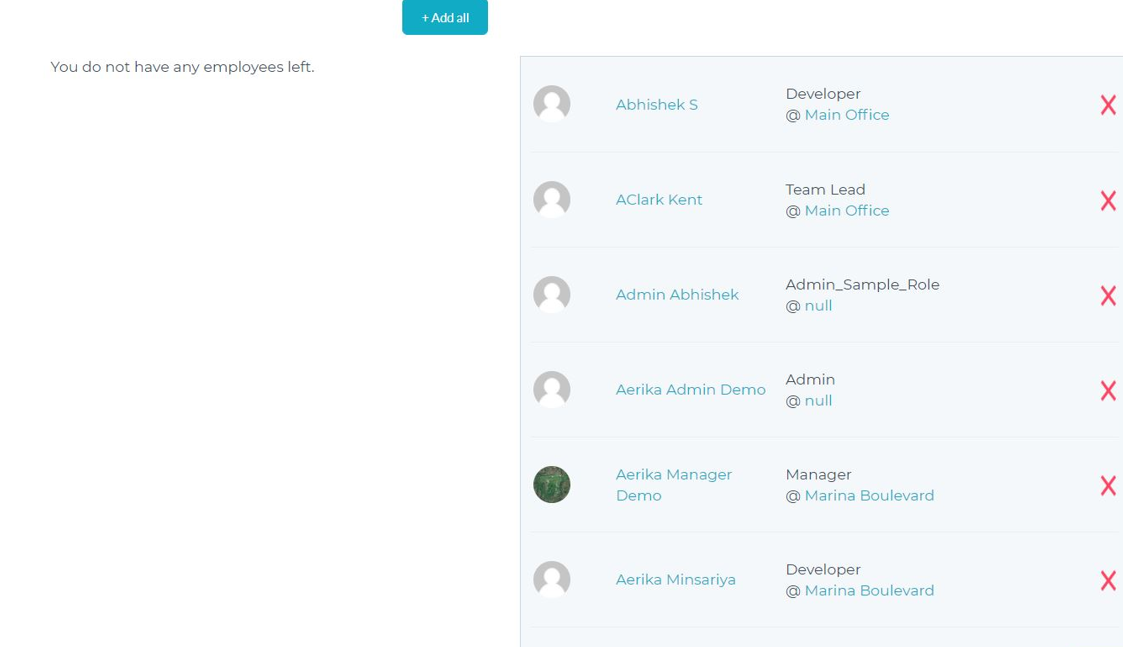Image resolution: width=1123 pixels, height=647 pixels.
Task: Remove Admin Abhishek with red X
Action: pos(1108,295)
